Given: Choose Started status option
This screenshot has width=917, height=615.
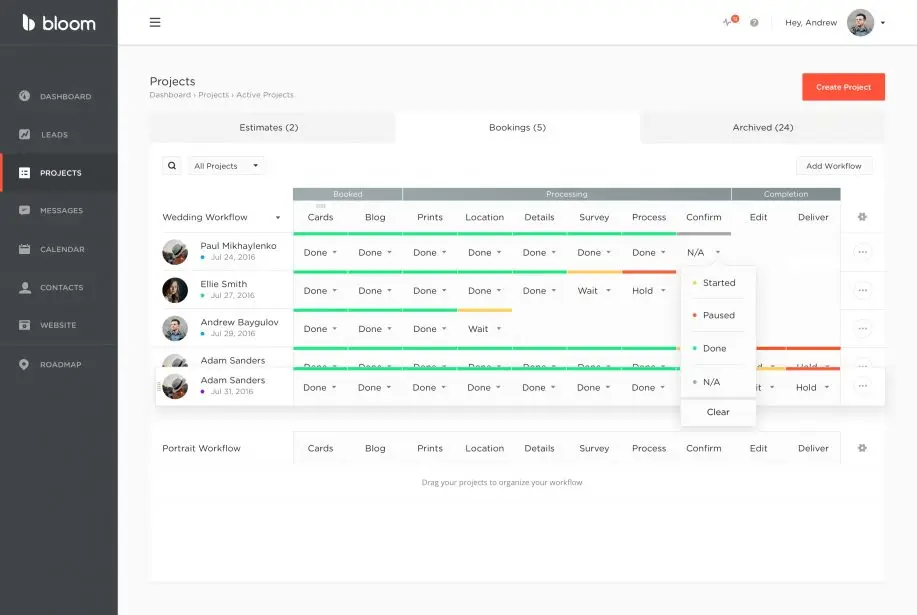Looking at the screenshot, I should [718, 283].
